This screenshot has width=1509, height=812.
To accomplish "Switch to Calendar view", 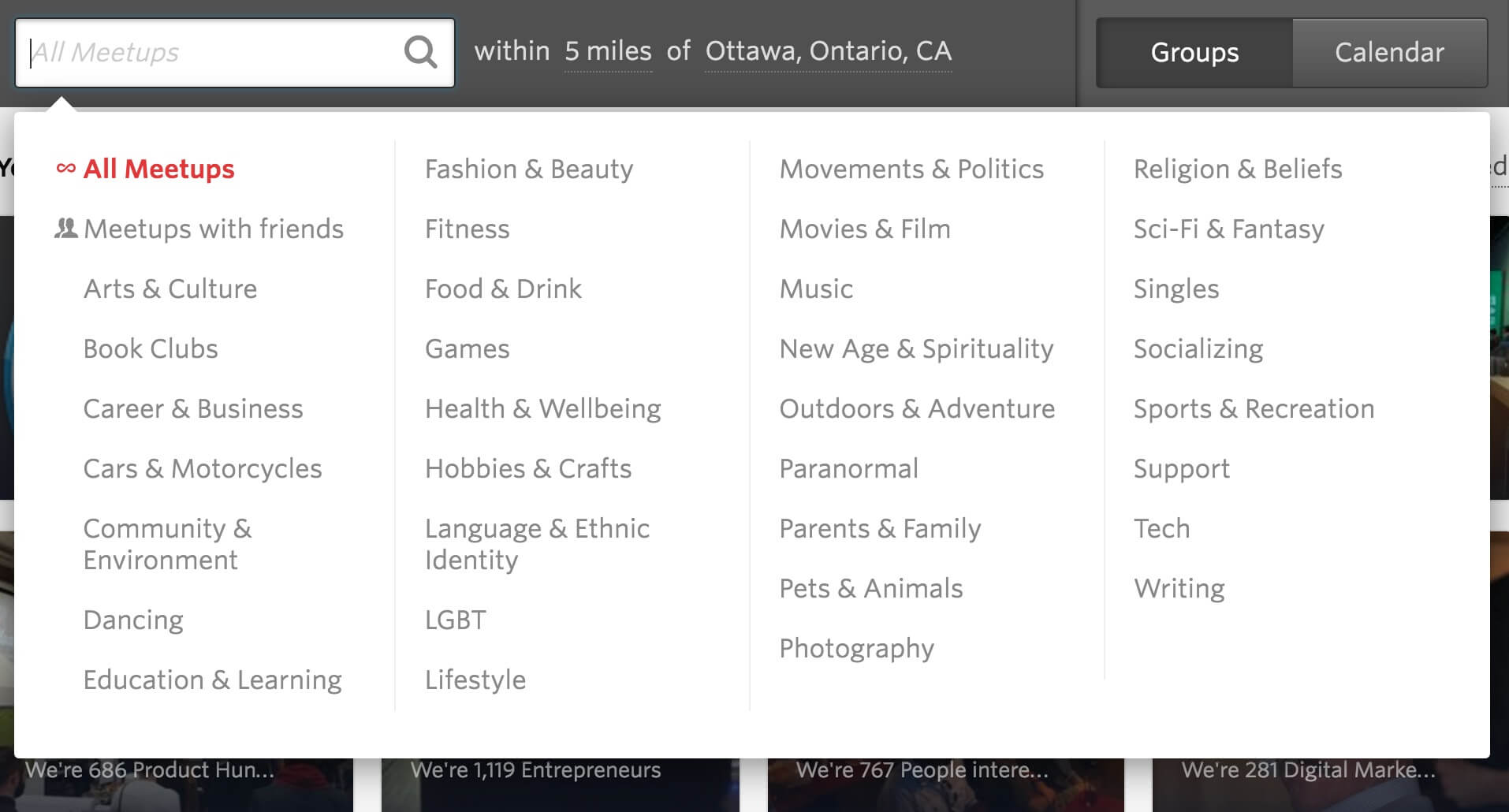I will pyautogui.click(x=1390, y=53).
